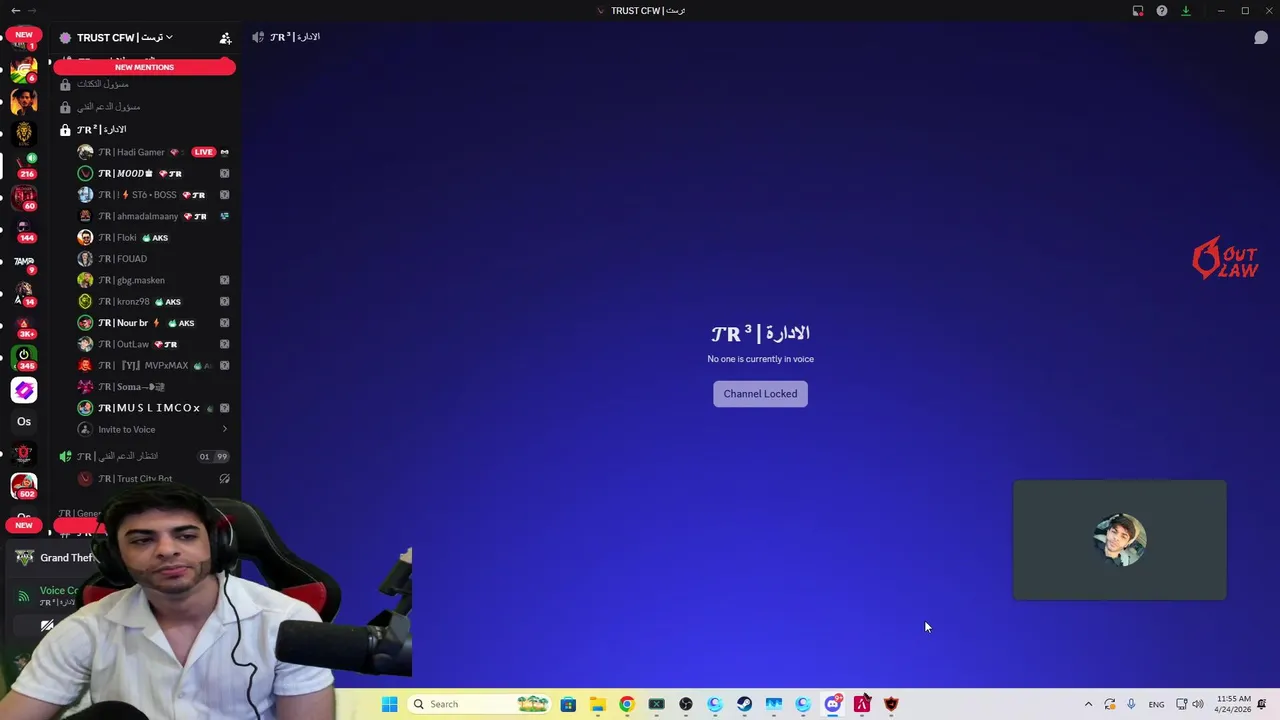Click the camera icon beside ST6 • BOSS
This screenshot has height=720, width=1280.
224,195
